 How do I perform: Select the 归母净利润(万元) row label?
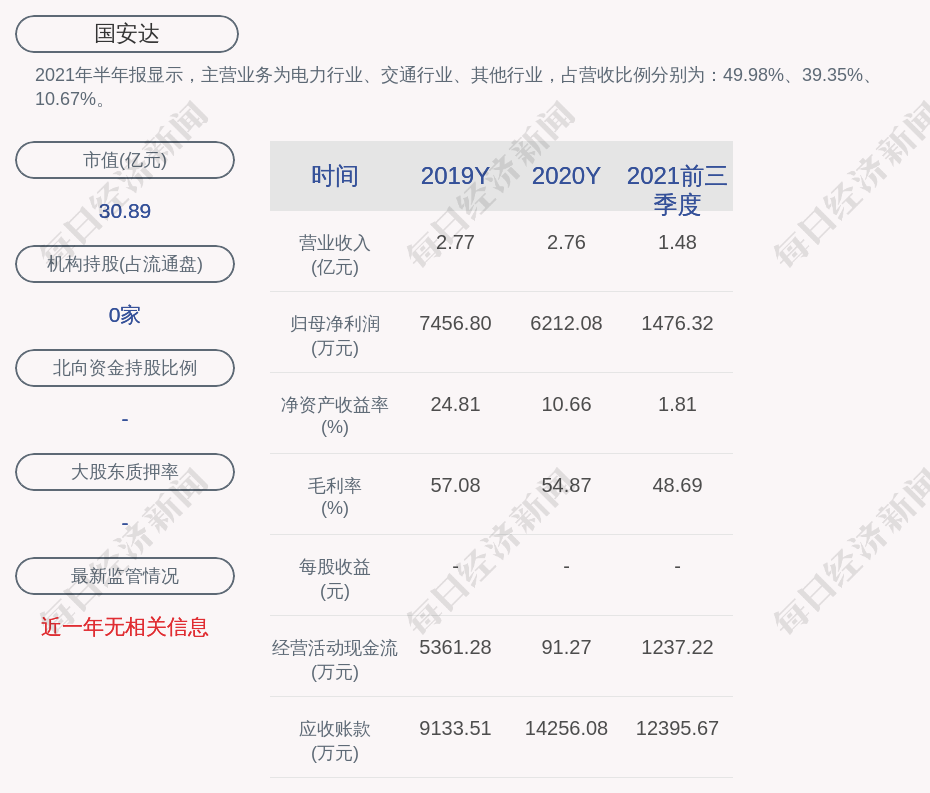[335, 335]
